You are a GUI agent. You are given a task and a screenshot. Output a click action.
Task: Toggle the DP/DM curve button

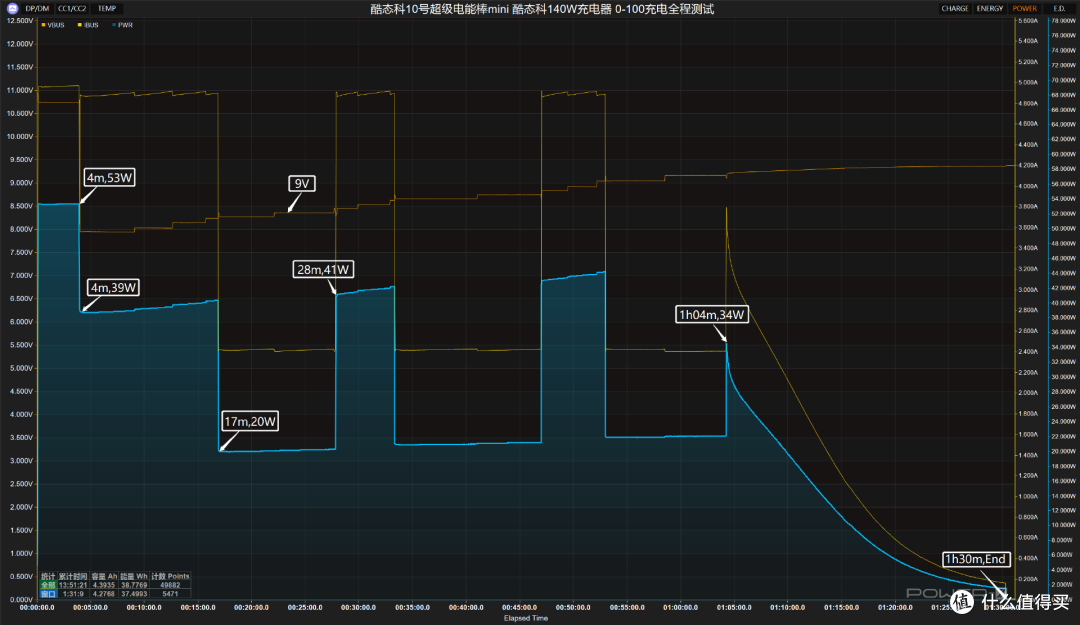point(37,8)
